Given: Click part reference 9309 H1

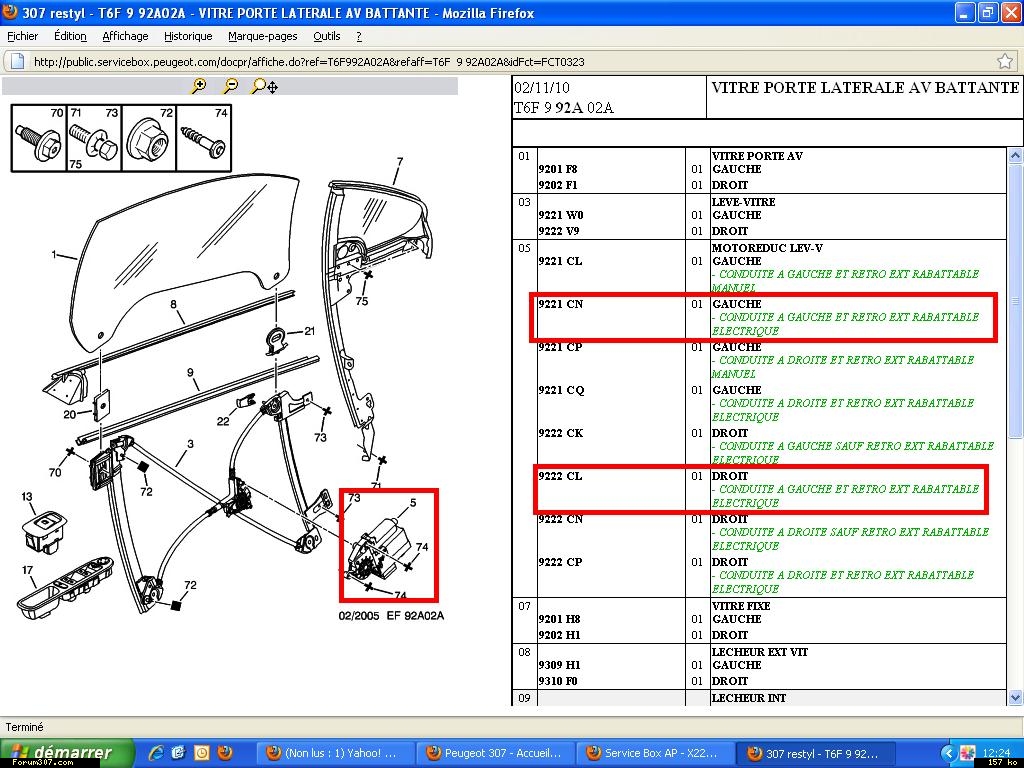Looking at the screenshot, I should coord(559,665).
